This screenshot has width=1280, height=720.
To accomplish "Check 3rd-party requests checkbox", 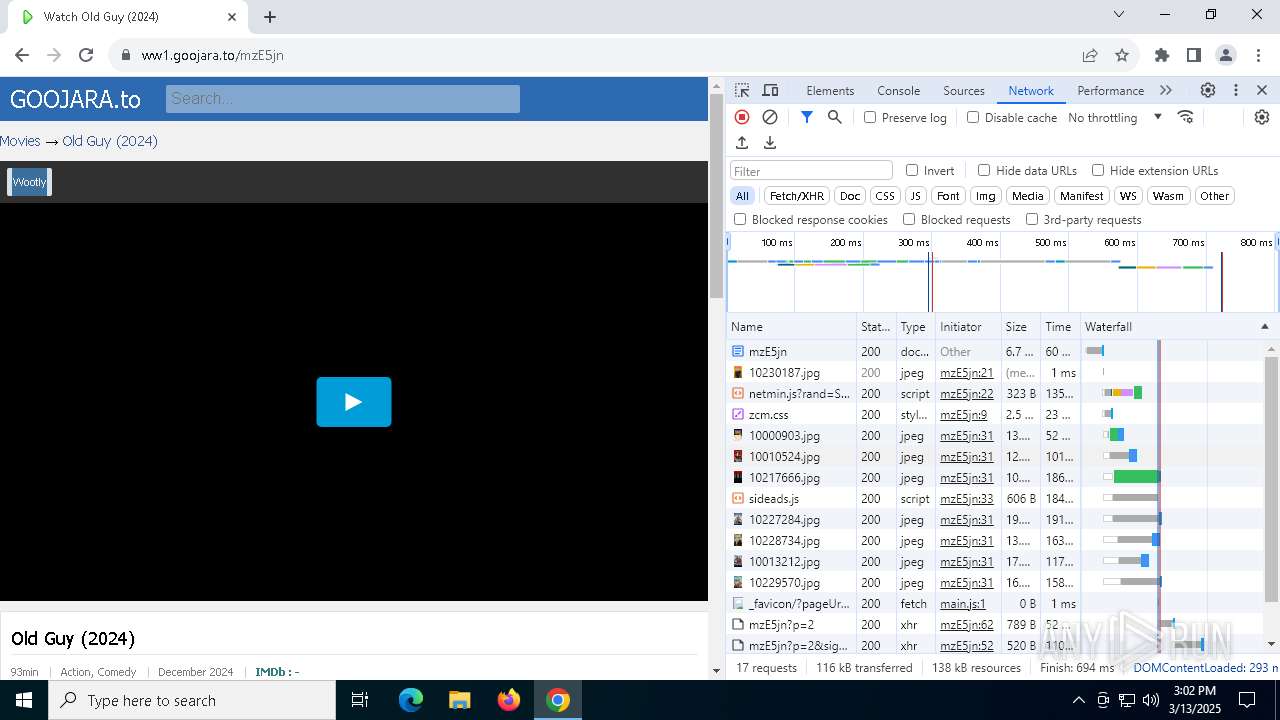I will point(1032,219).
